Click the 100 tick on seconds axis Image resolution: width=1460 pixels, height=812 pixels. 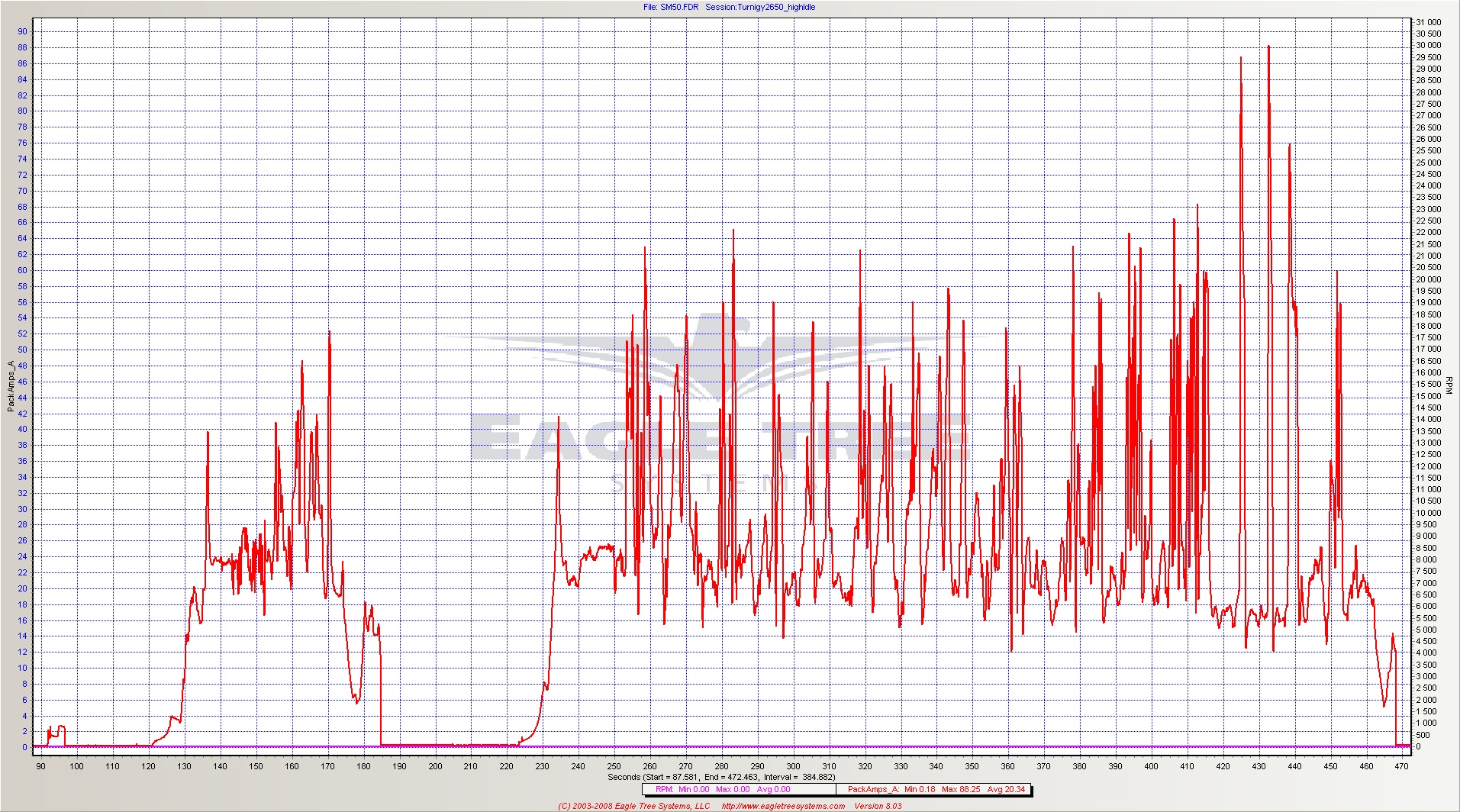point(76,766)
